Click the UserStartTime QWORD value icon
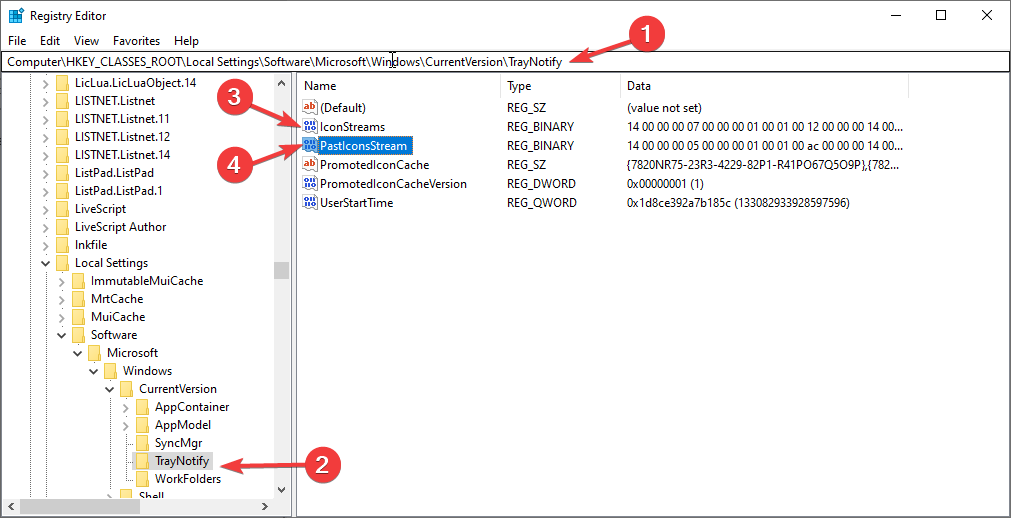 point(310,203)
